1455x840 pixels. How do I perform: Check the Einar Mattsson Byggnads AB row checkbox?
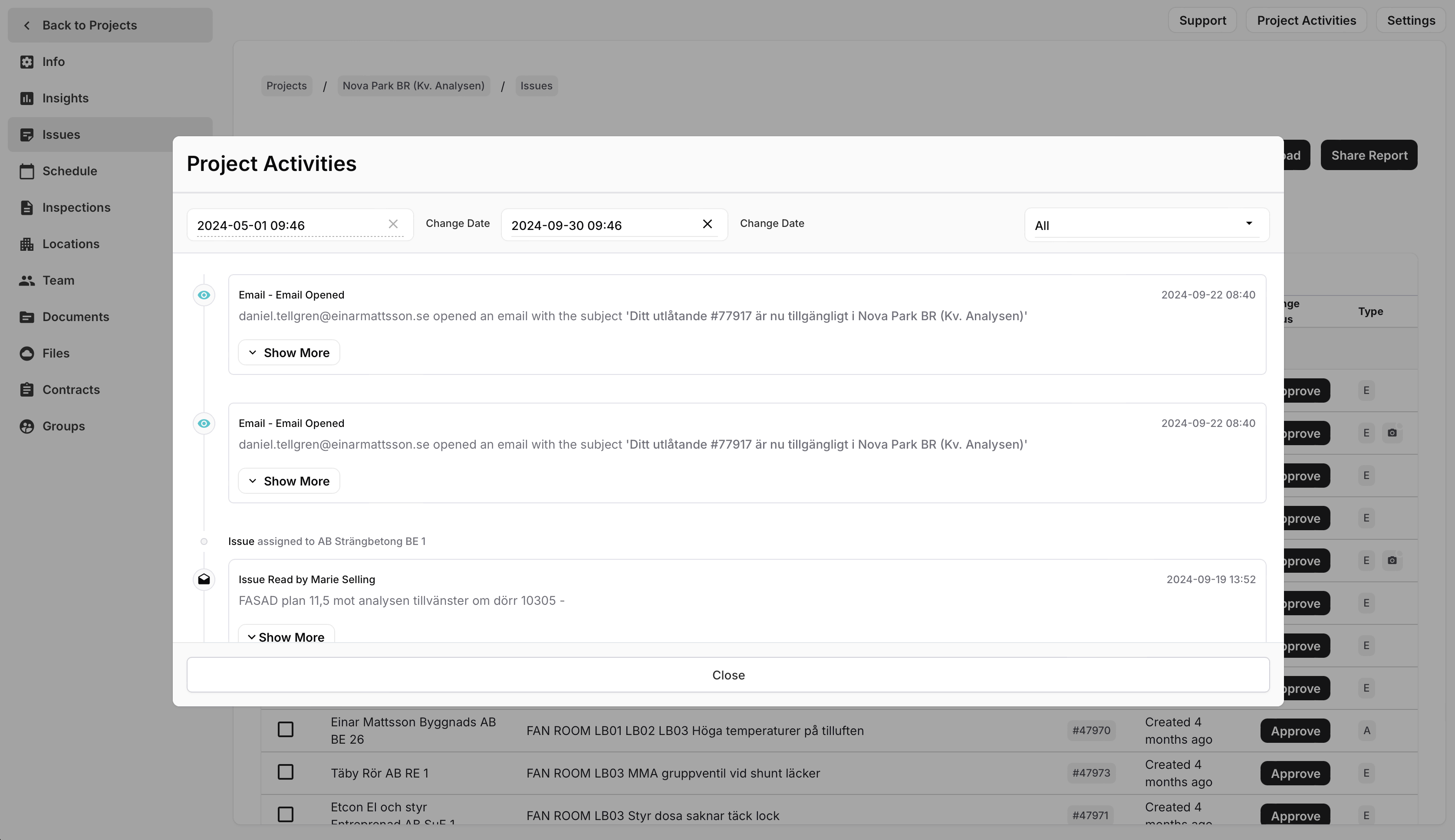point(286,730)
